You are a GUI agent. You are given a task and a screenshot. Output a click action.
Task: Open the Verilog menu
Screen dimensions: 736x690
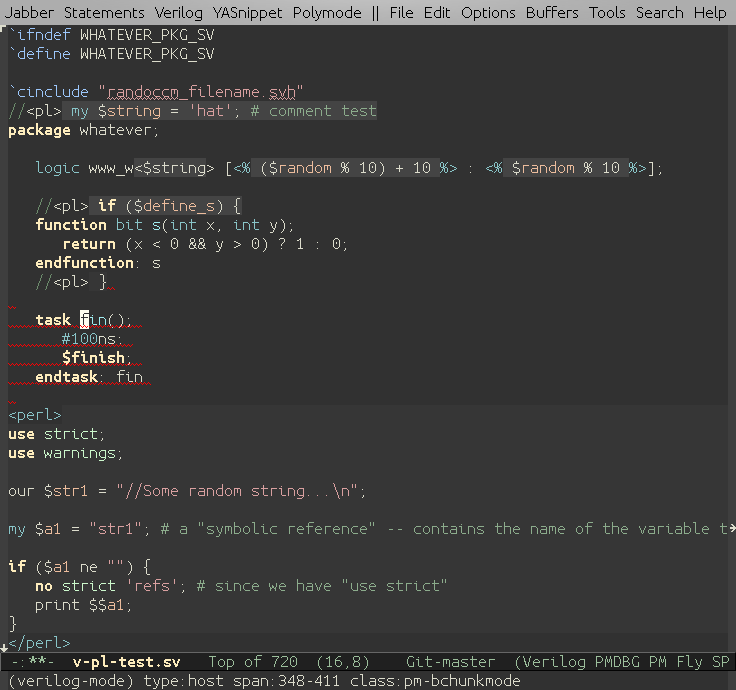(179, 13)
